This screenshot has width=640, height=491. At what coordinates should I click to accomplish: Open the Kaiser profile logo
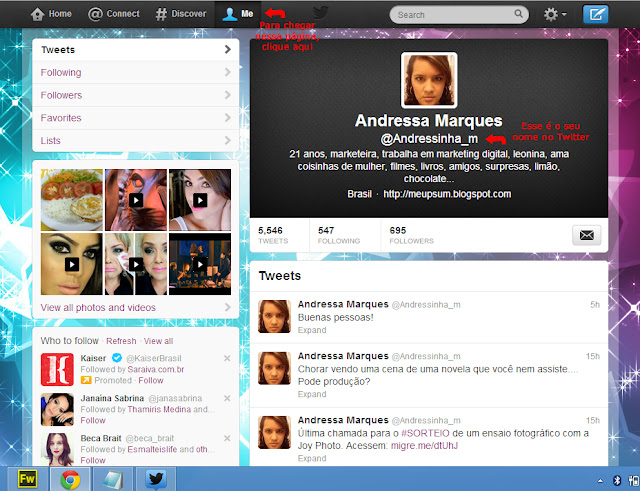pyautogui.click(x=57, y=370)
